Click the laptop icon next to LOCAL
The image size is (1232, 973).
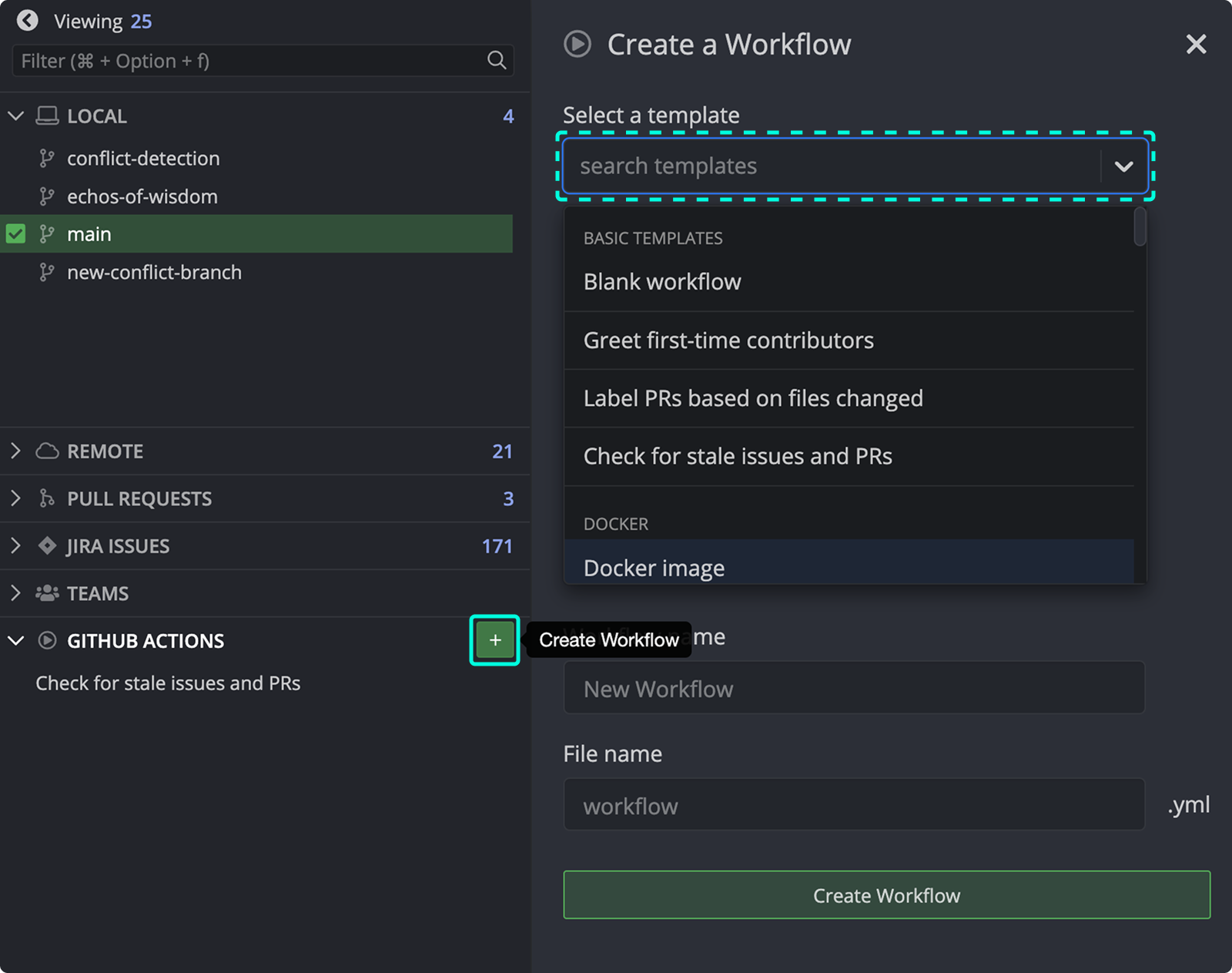tap(48, 116)
